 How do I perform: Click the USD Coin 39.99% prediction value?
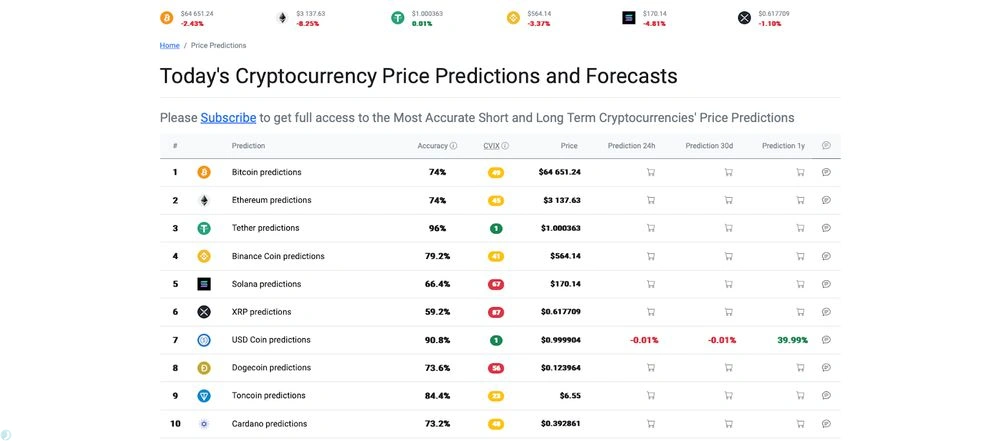[x=792, y=340]
